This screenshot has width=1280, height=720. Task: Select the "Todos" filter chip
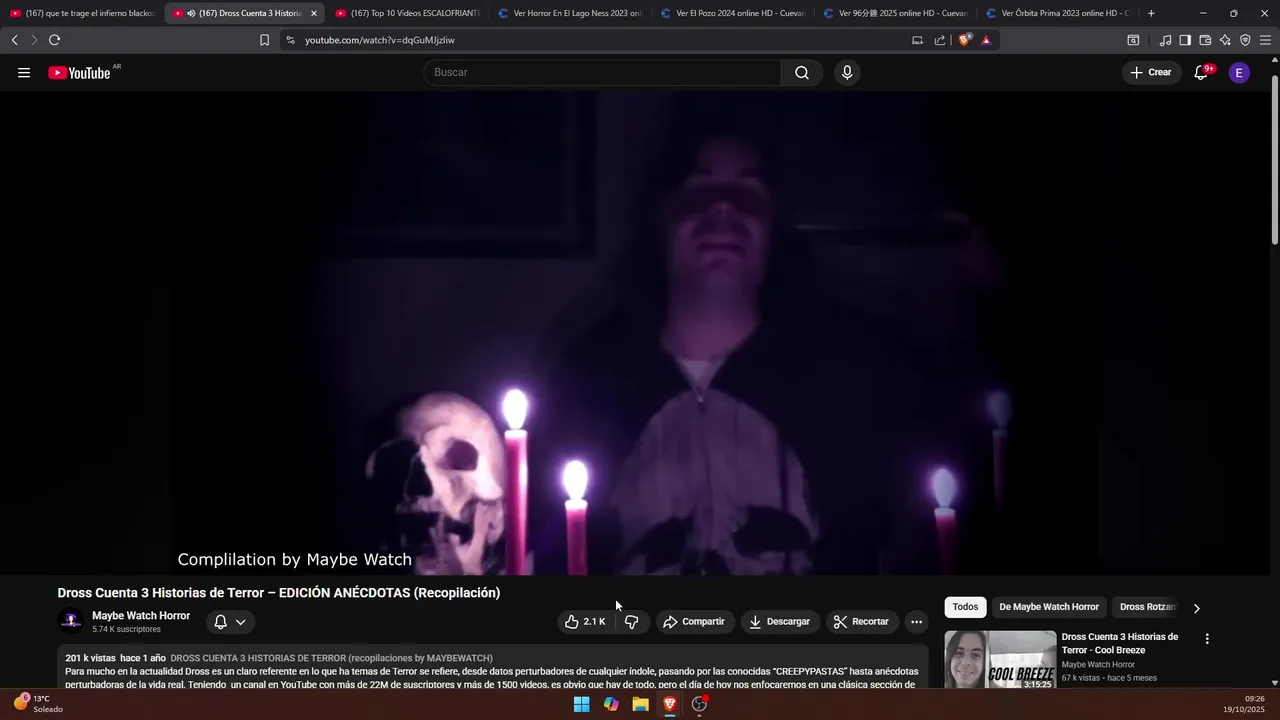(965, 607)
